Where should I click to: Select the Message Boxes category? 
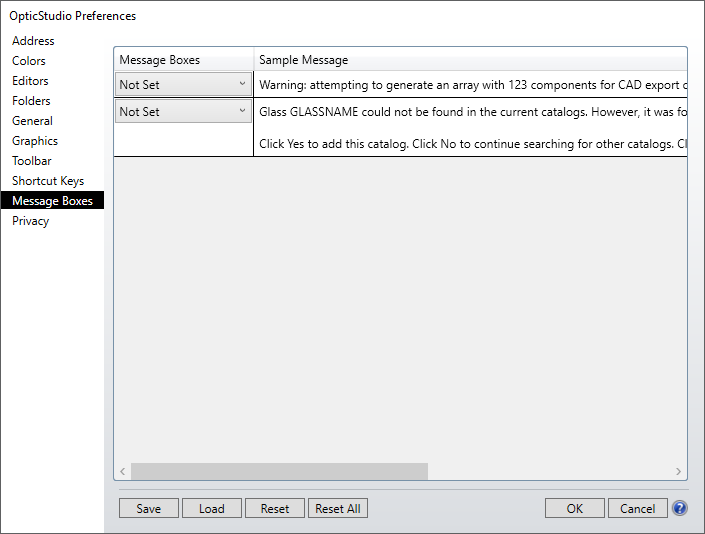click(52, 201)
